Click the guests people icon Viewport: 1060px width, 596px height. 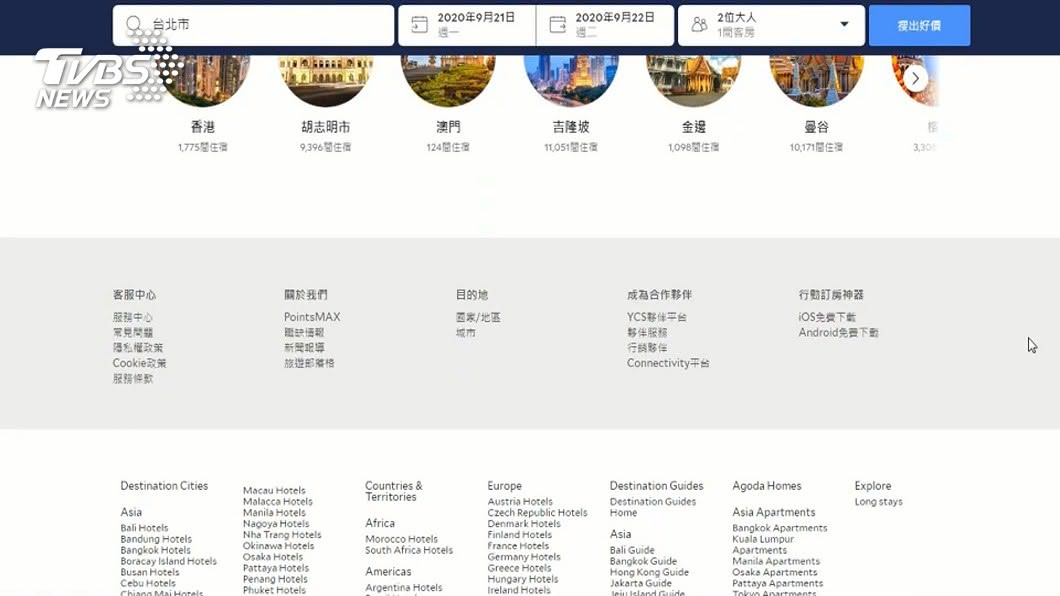(x=700, y=25)
